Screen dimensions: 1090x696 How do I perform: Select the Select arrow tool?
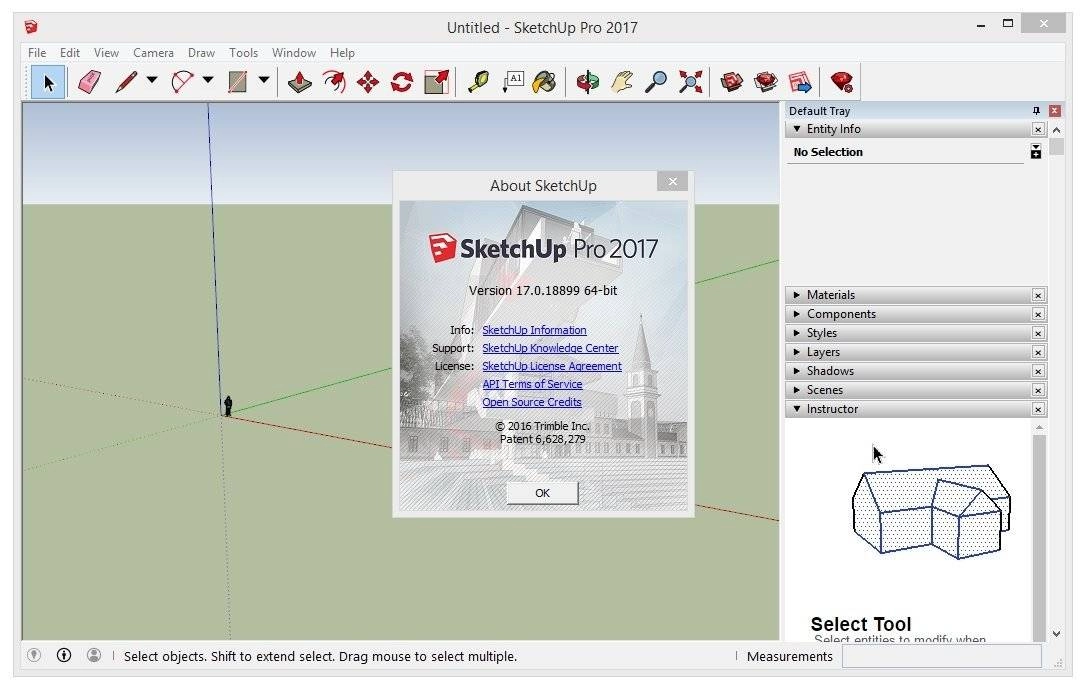click(x=48, y=83)
